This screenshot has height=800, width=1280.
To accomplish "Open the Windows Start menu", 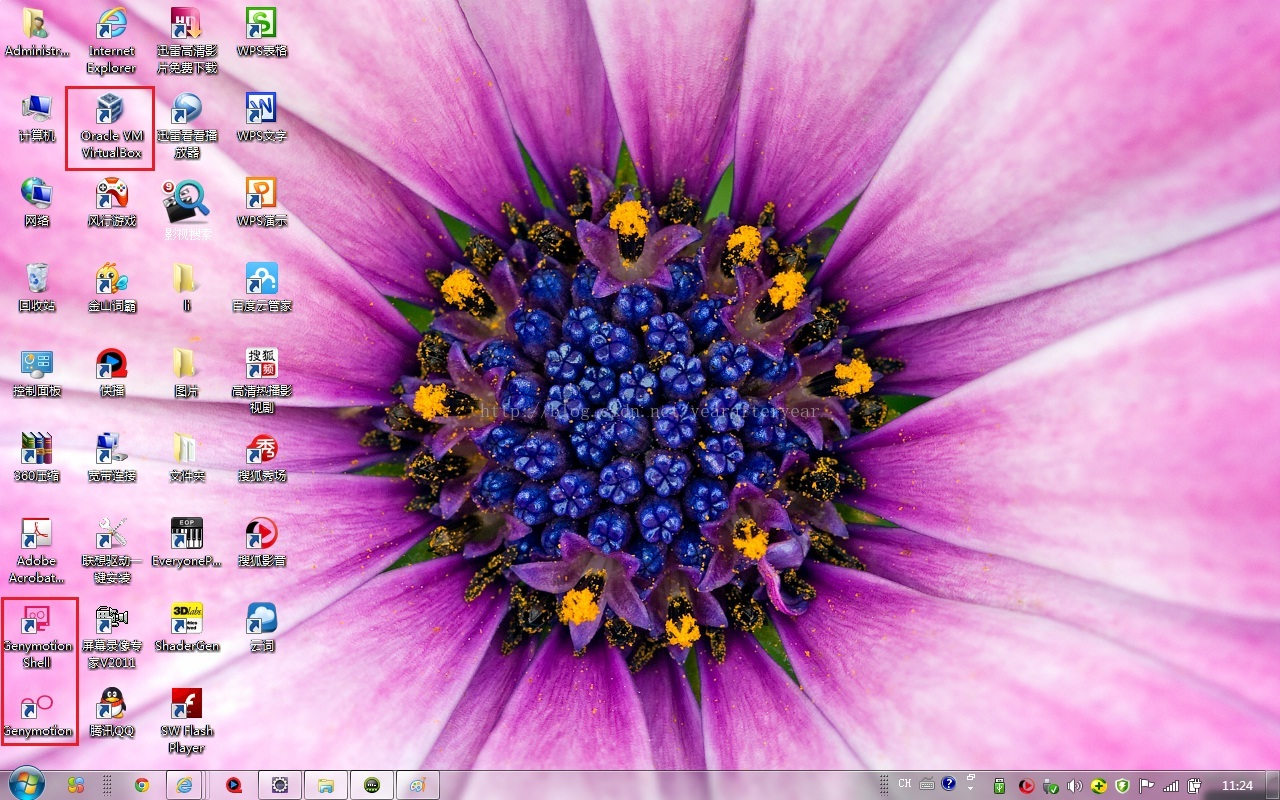I will [26, 785].
